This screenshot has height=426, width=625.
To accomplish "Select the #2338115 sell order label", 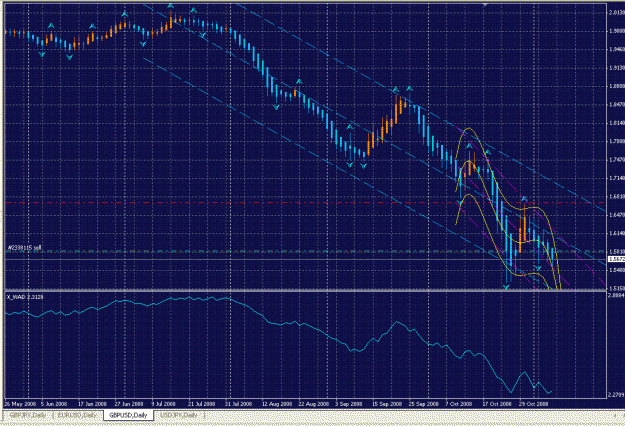I will coord(24,248).
